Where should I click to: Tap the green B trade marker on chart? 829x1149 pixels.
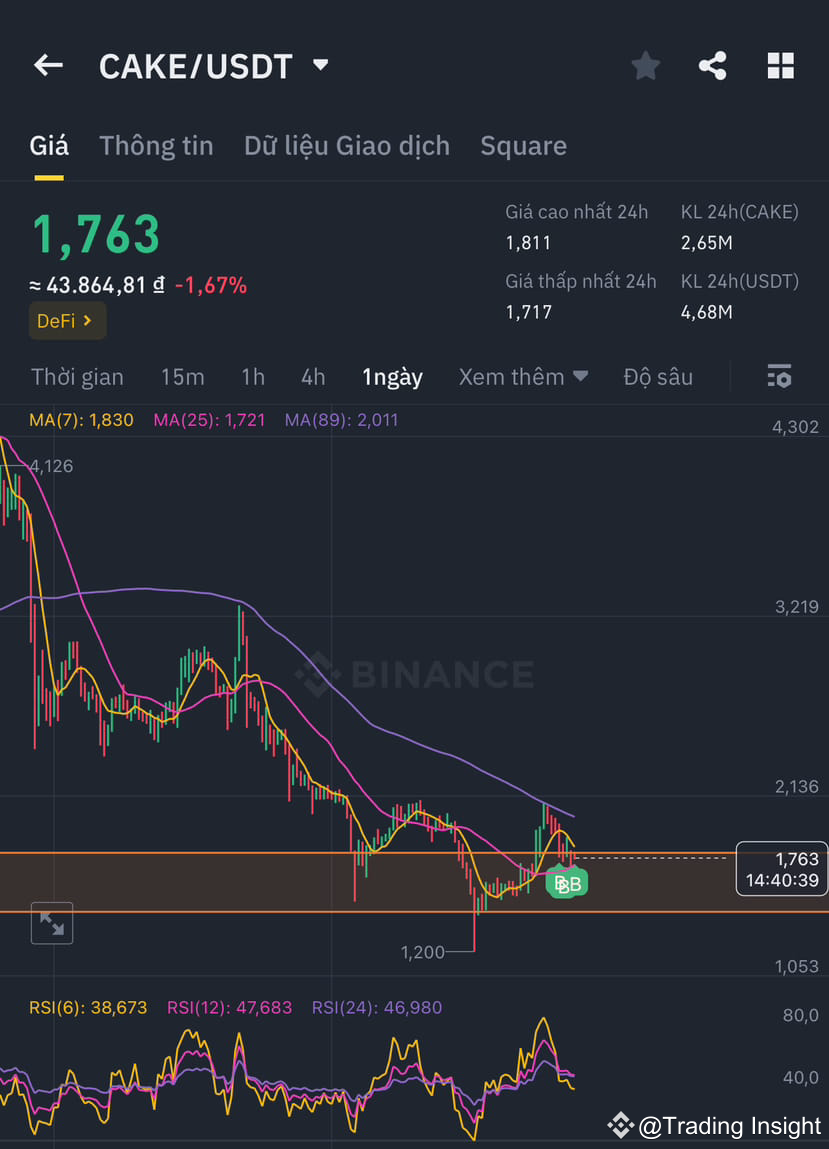567,884
